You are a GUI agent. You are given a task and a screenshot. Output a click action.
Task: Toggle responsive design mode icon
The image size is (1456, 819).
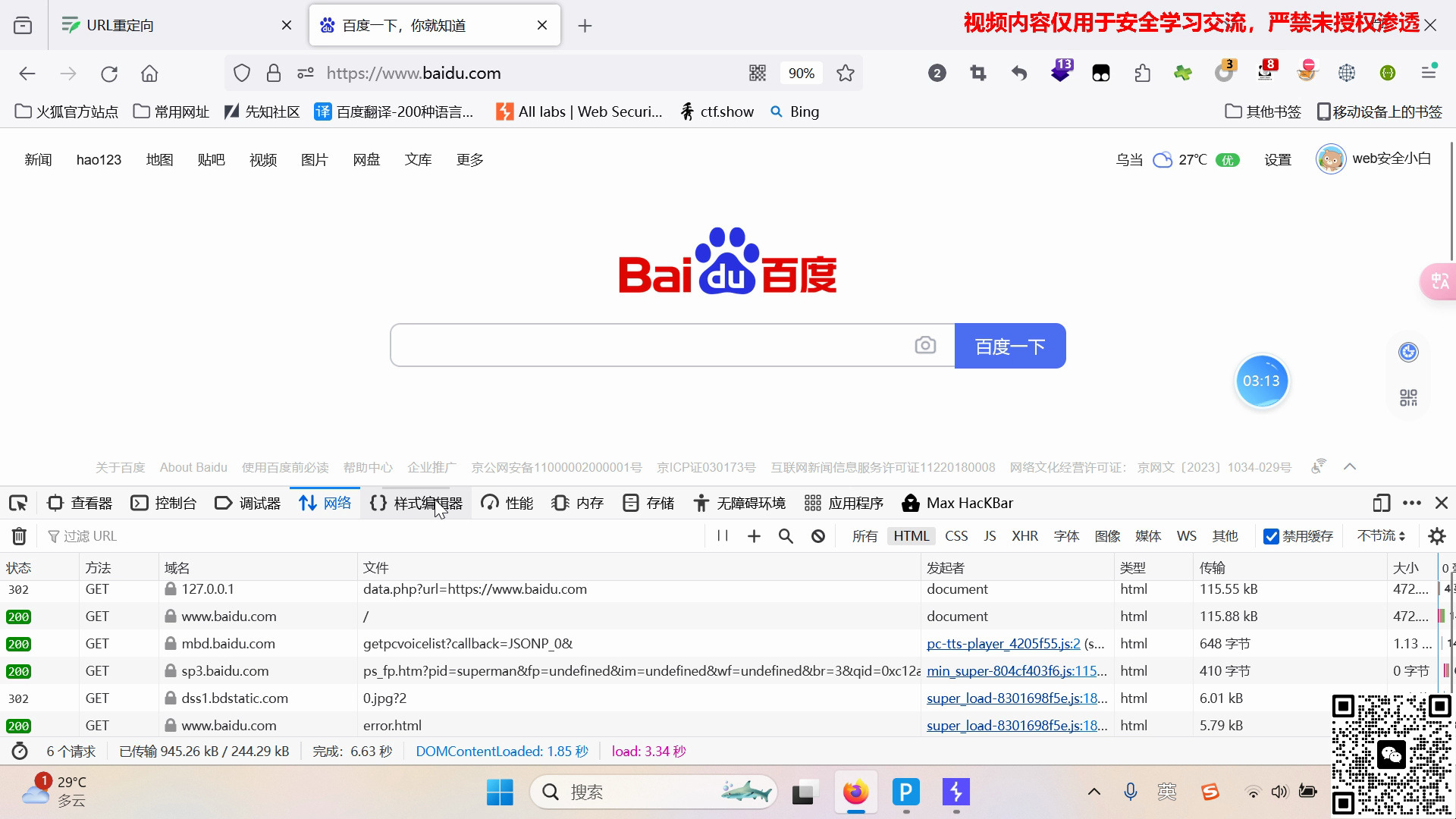pyautogui.click(x=1382, y=504)
